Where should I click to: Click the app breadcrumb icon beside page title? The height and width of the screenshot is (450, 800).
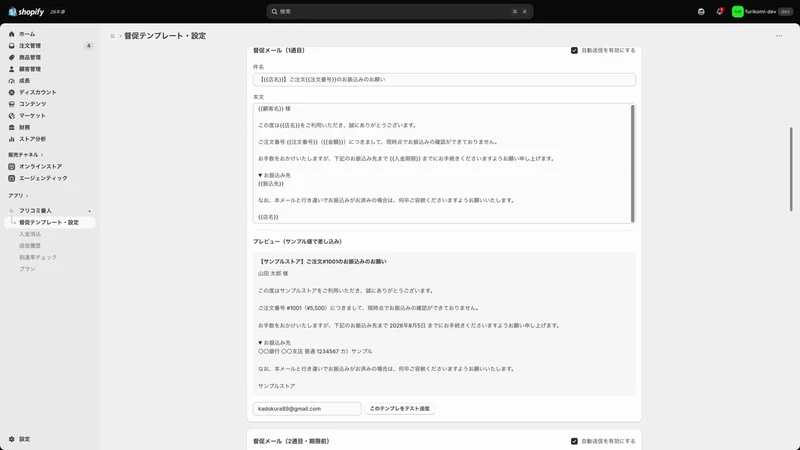point(112,36)
